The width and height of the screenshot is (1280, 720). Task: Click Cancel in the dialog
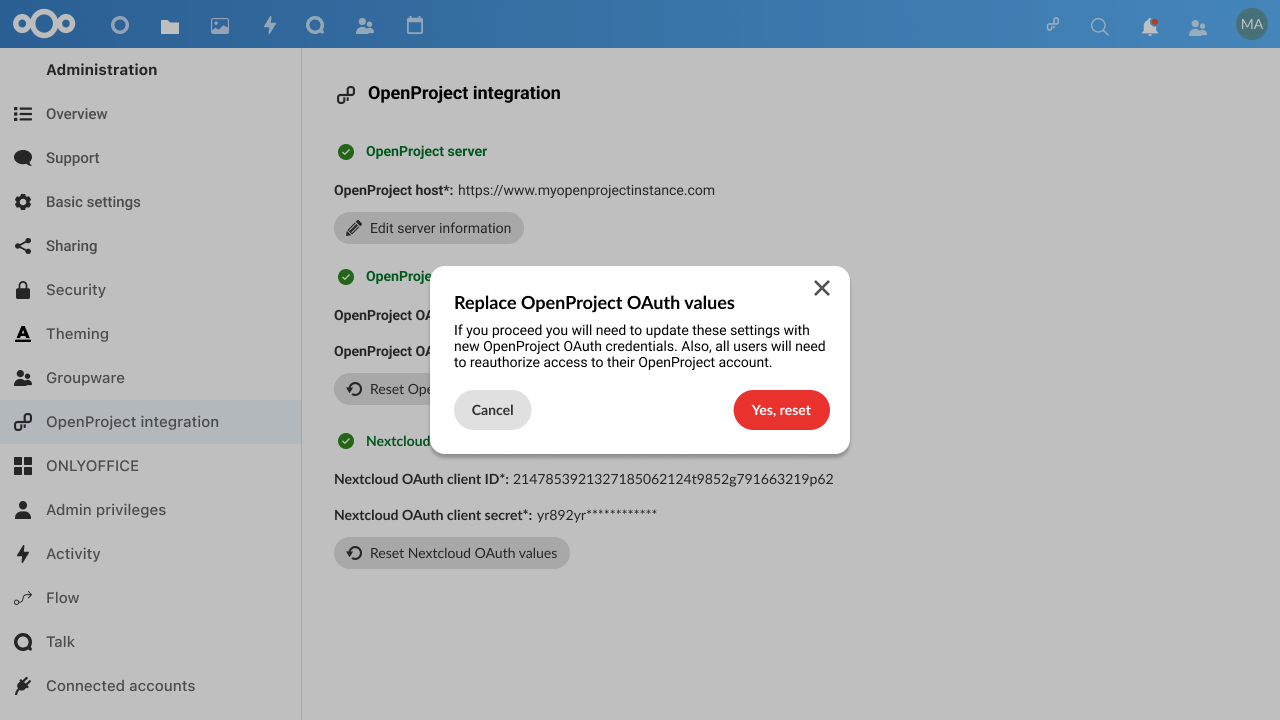click(492, 410)
